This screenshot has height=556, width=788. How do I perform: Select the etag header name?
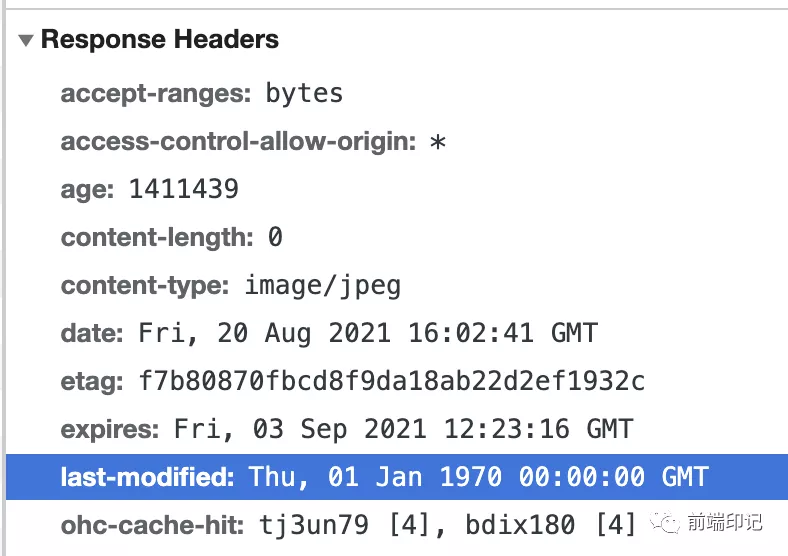[x=91, y=381]
